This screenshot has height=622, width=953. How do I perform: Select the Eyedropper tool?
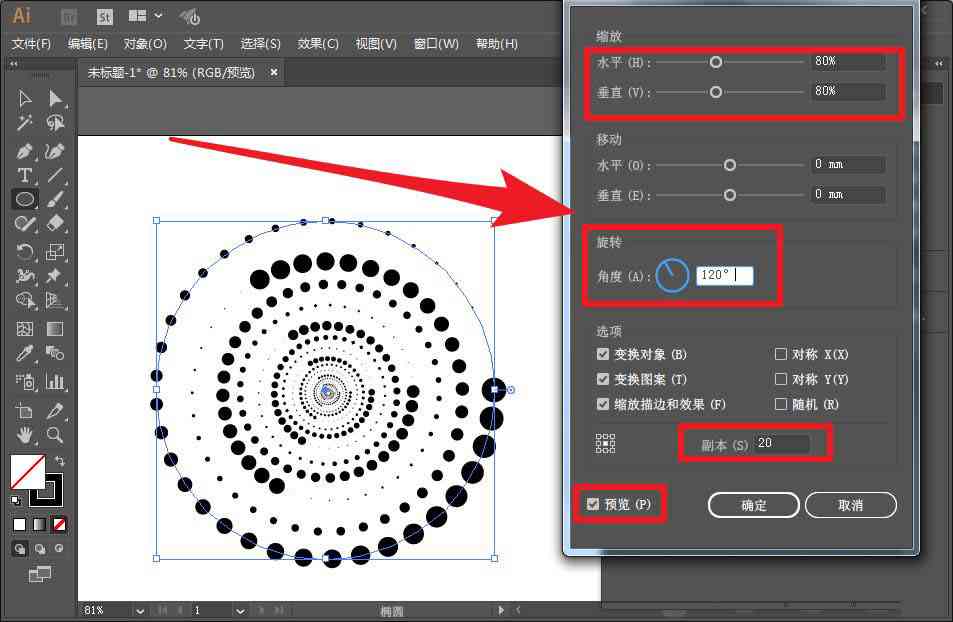(x=25, y=353)
